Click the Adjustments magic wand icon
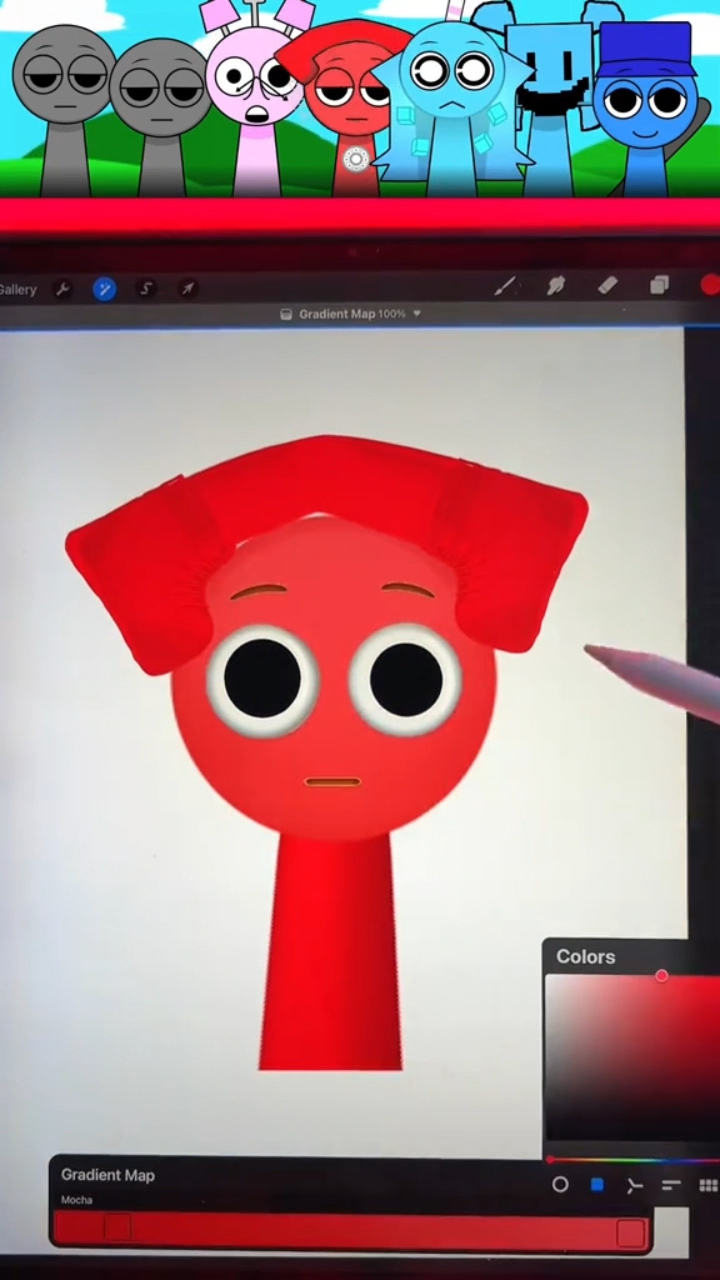This screenshot has height=1280, width=720. pyautogui.click(x=104, y=290)
